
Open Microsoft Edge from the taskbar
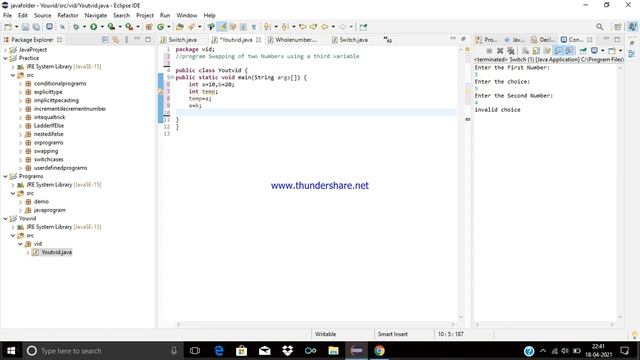coord(219,351)
